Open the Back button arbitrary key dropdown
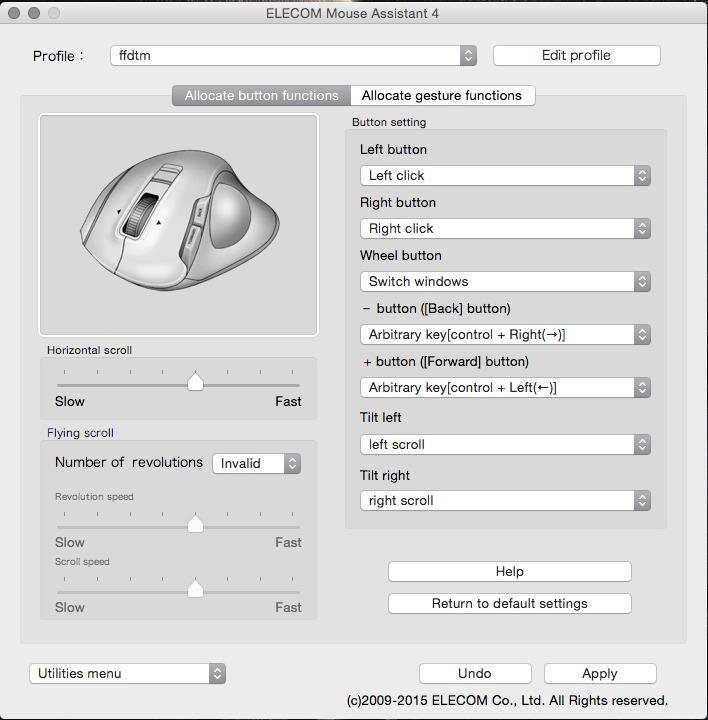The image size is (708, 720). pos(506,334)
